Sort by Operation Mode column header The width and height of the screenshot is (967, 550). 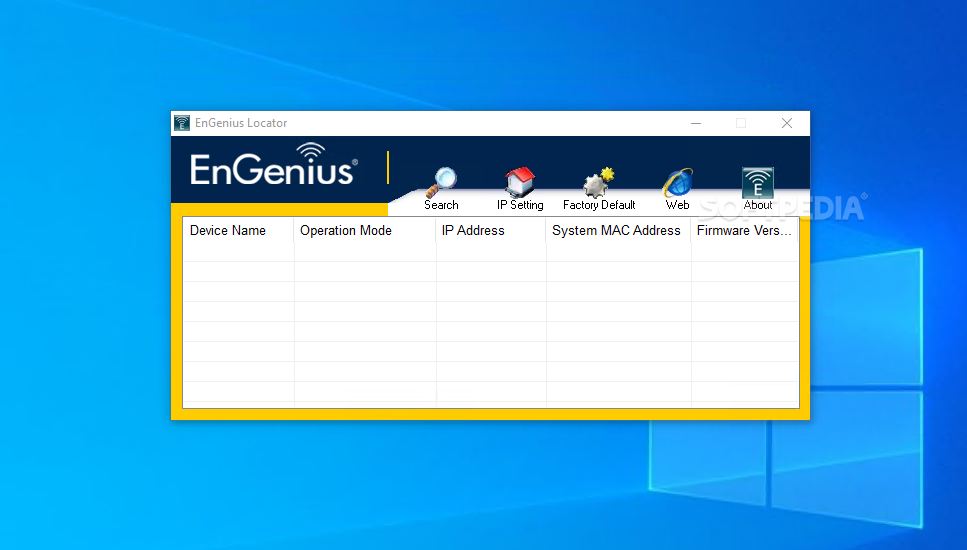pyautogui.click(x=364, y=231)
